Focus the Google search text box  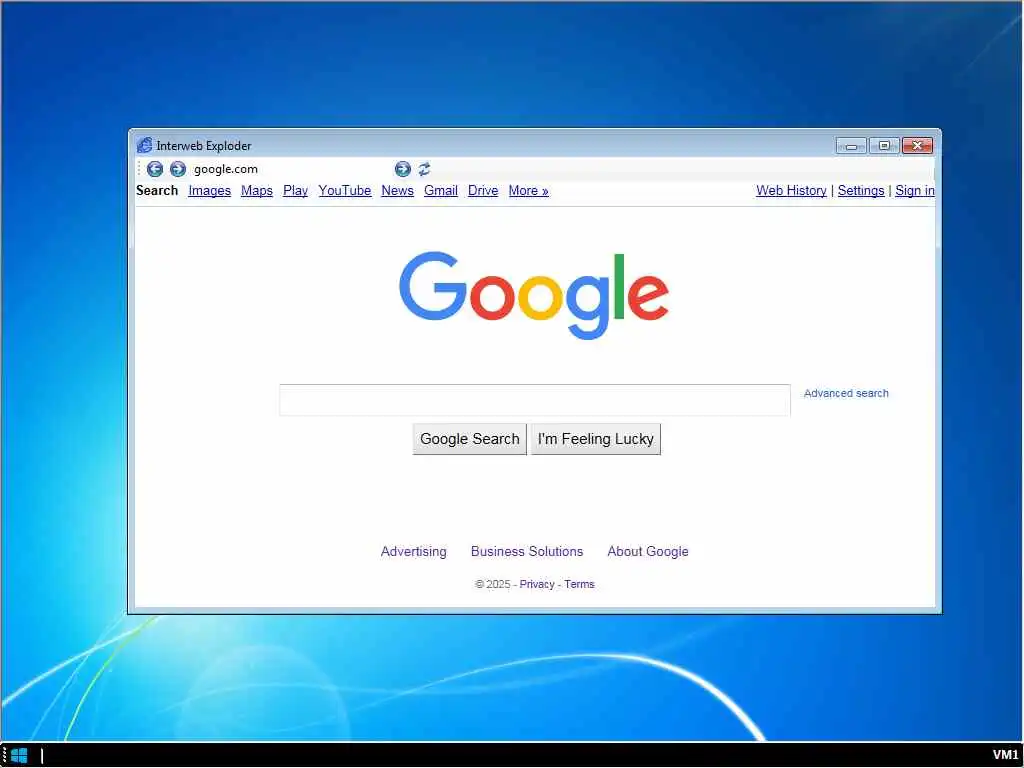pos(535,400)
